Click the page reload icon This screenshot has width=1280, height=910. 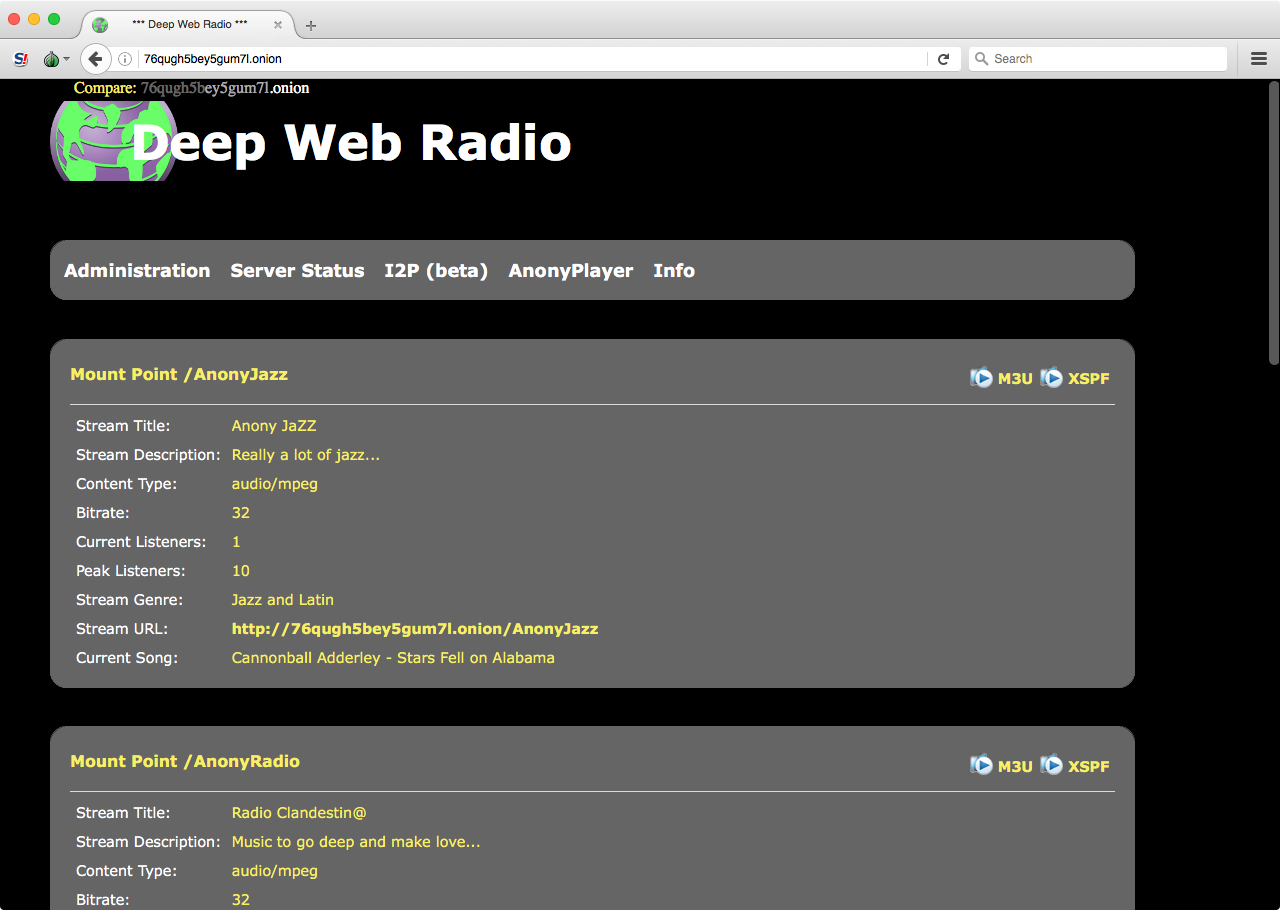point(944,58)
